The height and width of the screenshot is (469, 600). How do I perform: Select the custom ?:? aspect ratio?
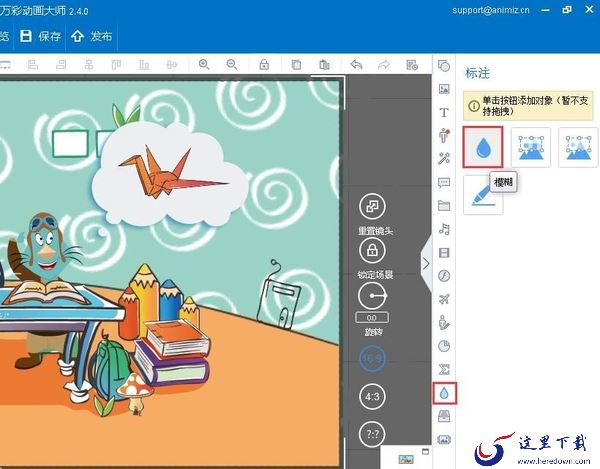372,434
